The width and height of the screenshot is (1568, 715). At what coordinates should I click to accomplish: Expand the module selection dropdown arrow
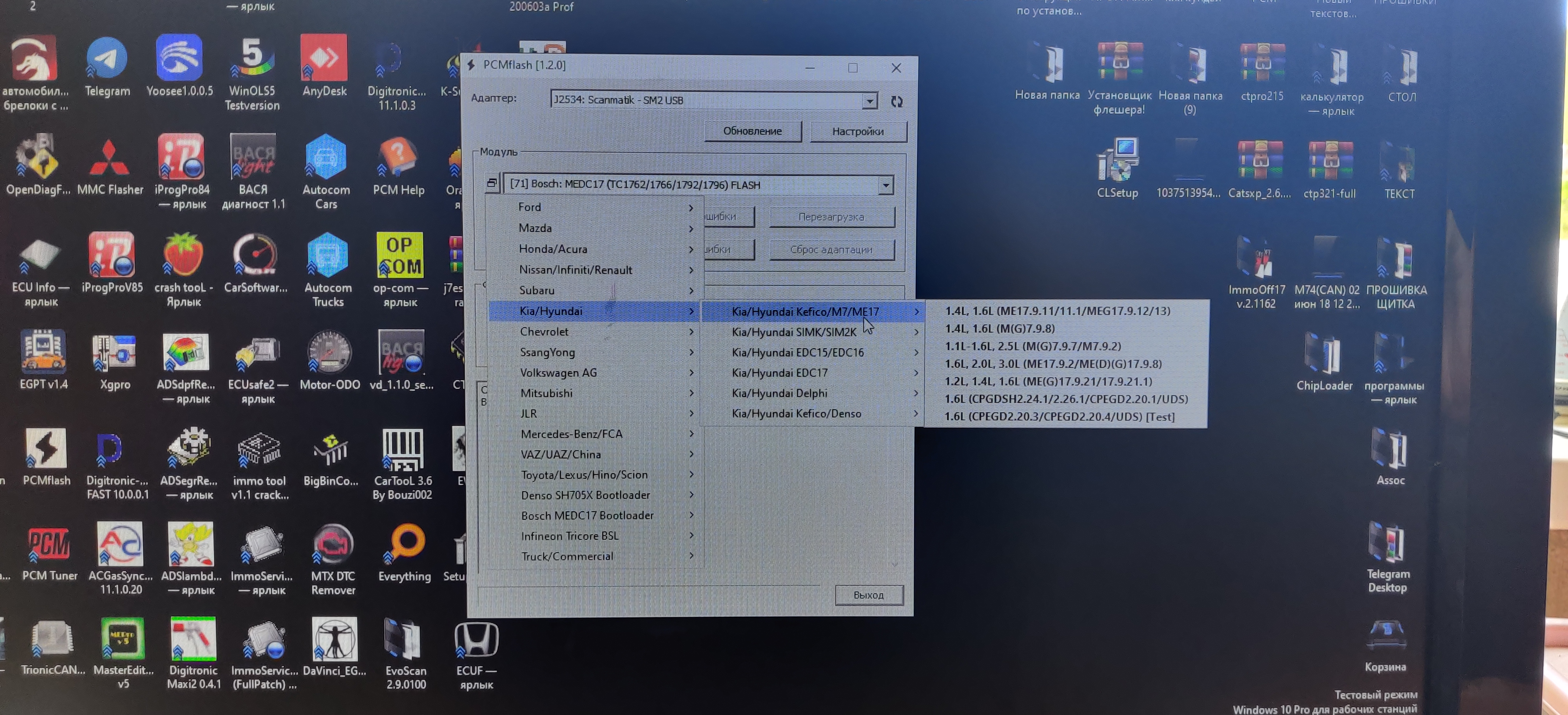pos(886,184)
